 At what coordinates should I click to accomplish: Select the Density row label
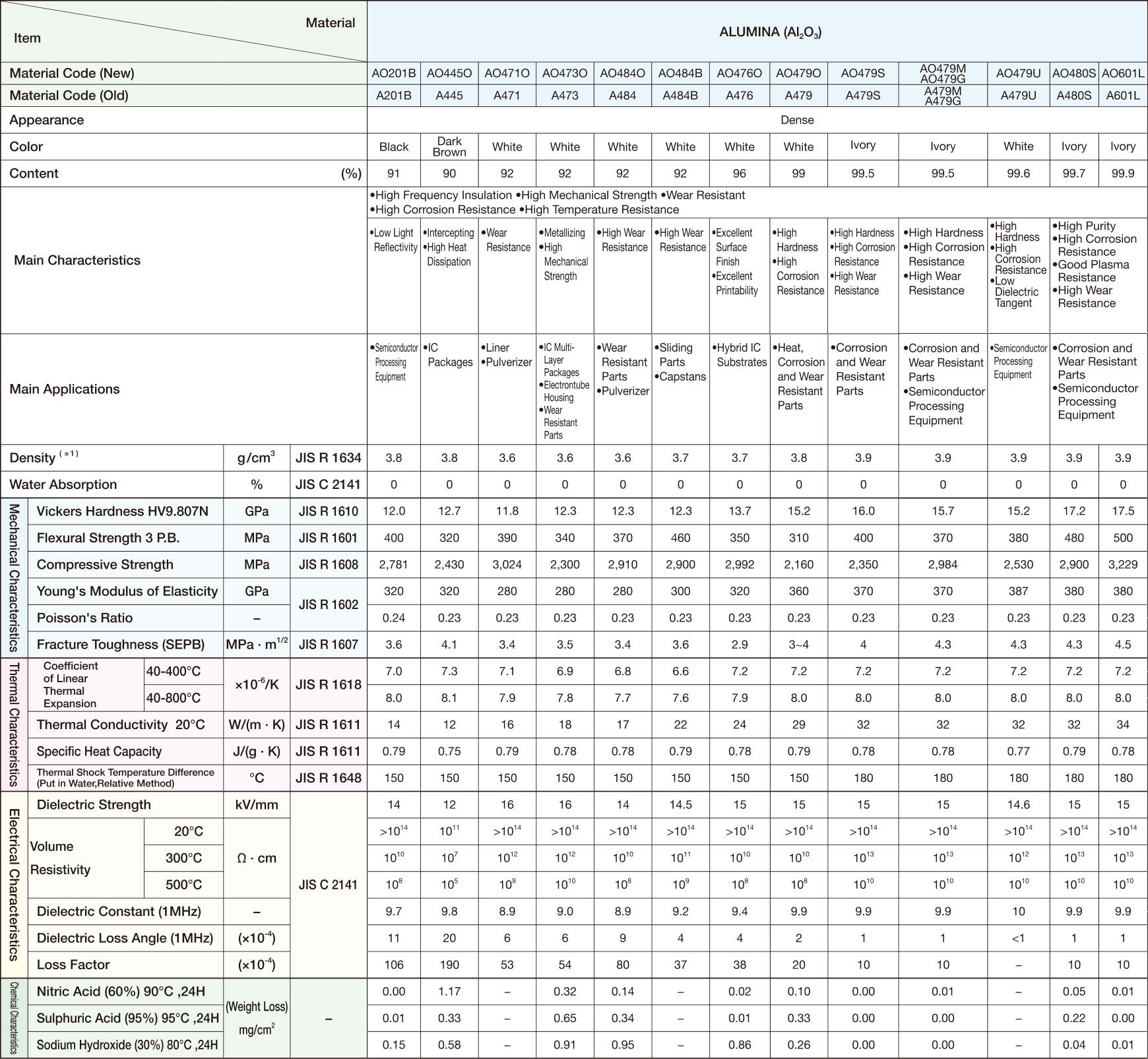tap(33, 458)
